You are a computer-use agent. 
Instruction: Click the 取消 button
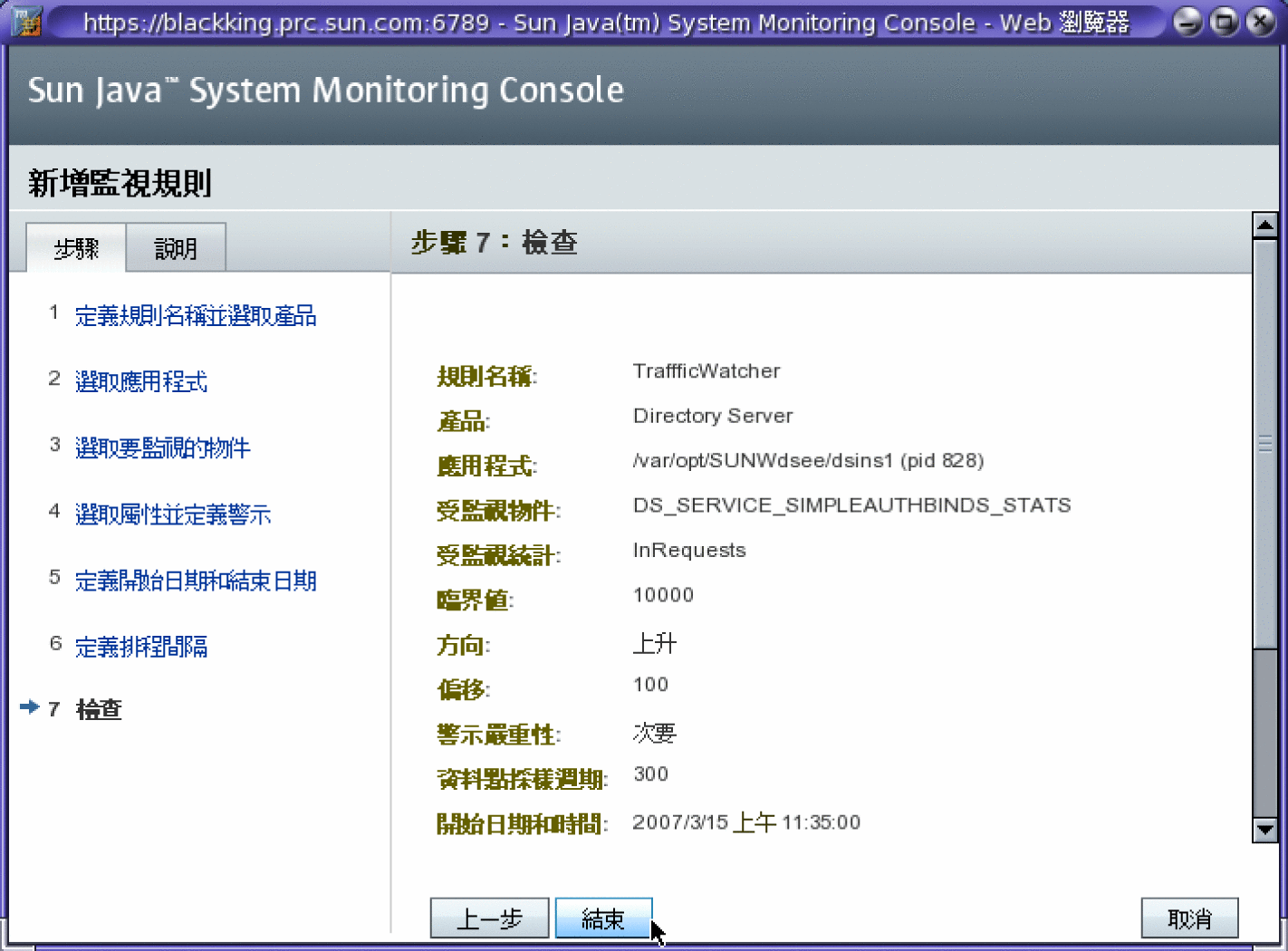[1189, 918]
